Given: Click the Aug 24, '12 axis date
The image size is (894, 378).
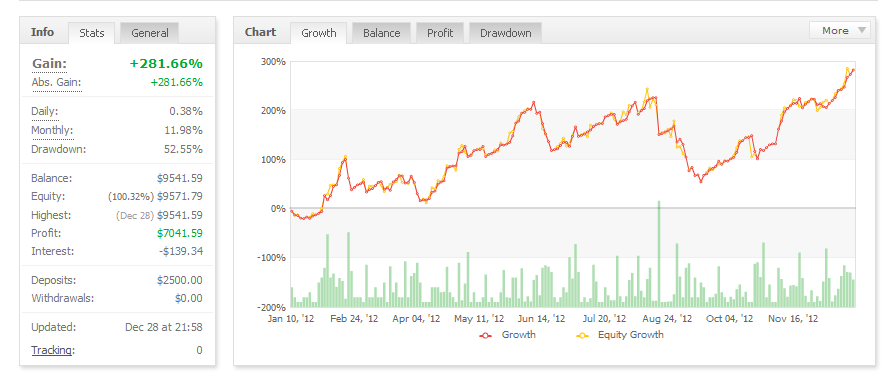Looking at the screenshot, I should (668, 319).
